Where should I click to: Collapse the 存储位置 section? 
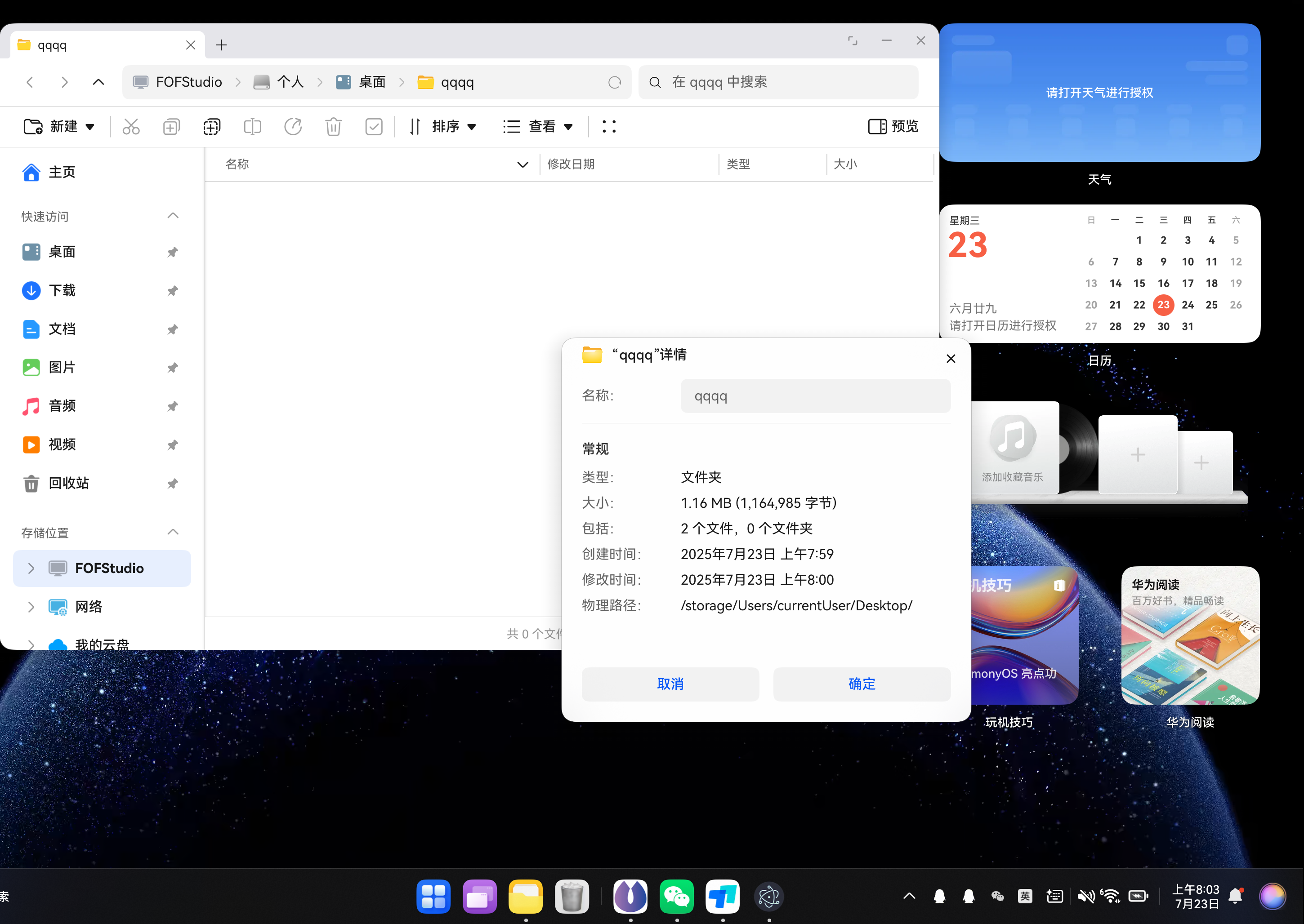click(x=173, y=532)
